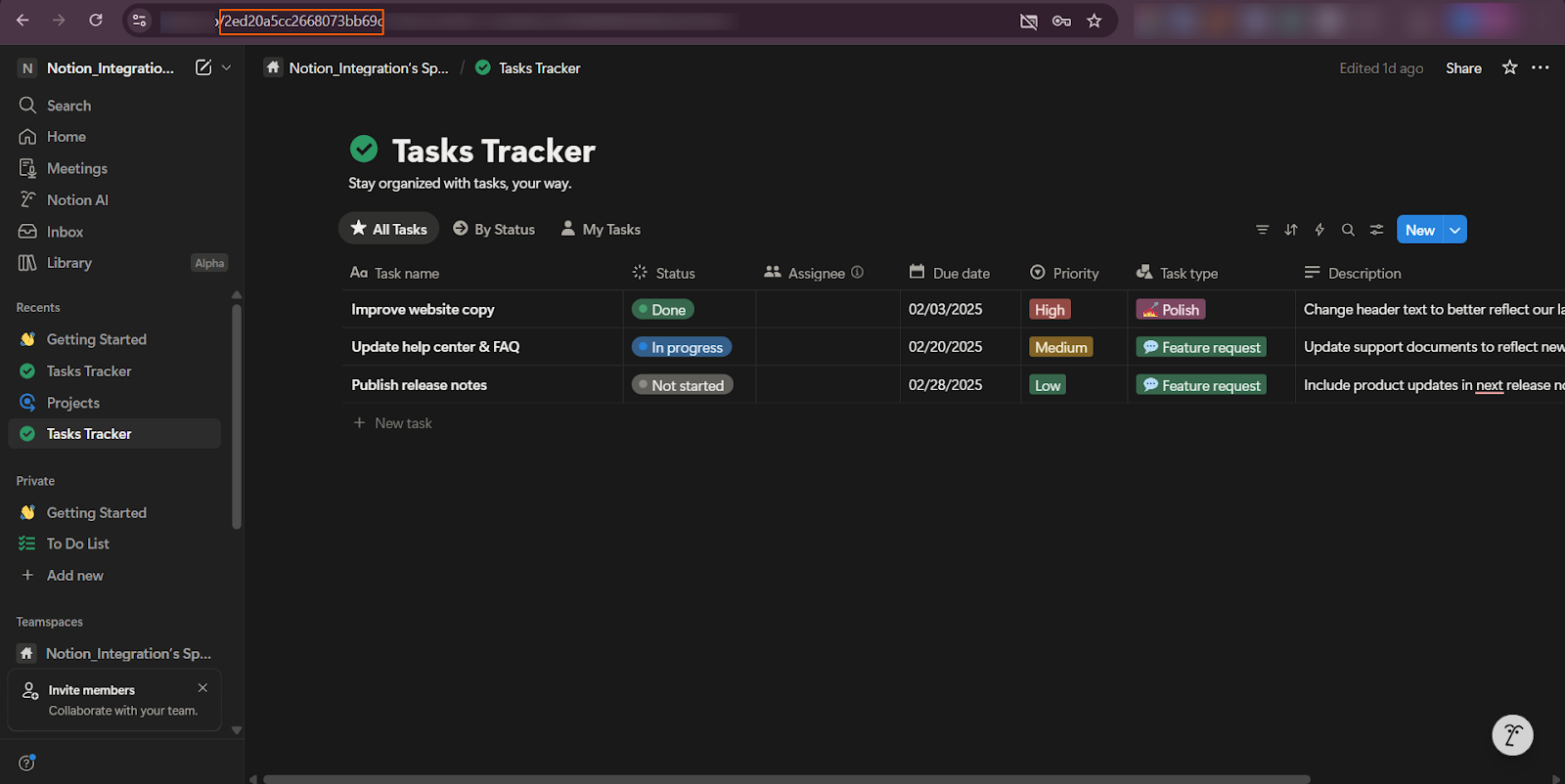Switch to All Tasks view tab
The height and width of the screenshot is (784, 1565).
coord(389,229)
